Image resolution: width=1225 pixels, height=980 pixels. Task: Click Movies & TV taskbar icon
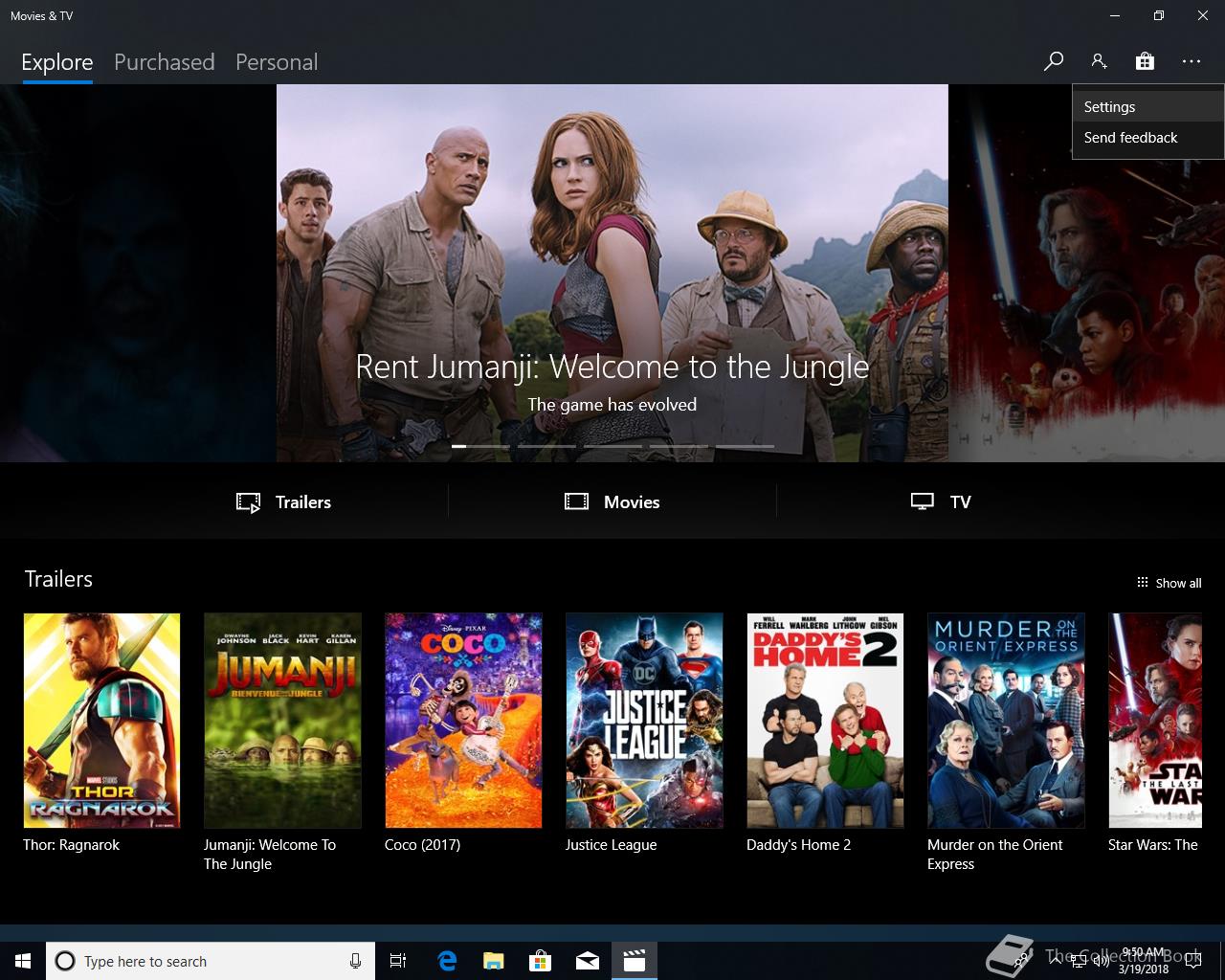pos(635,961)
